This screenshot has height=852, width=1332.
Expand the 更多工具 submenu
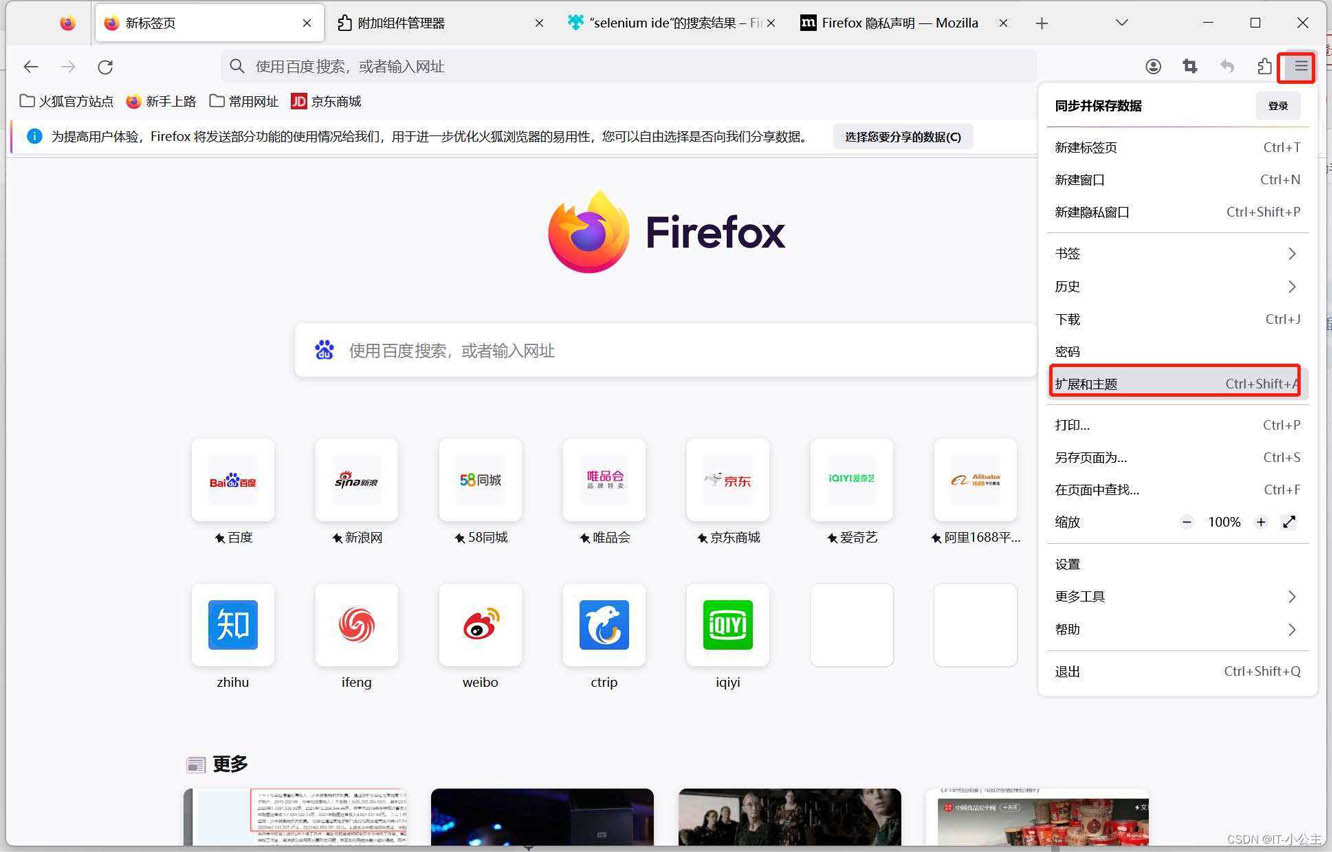click(x=1177, y=597)
